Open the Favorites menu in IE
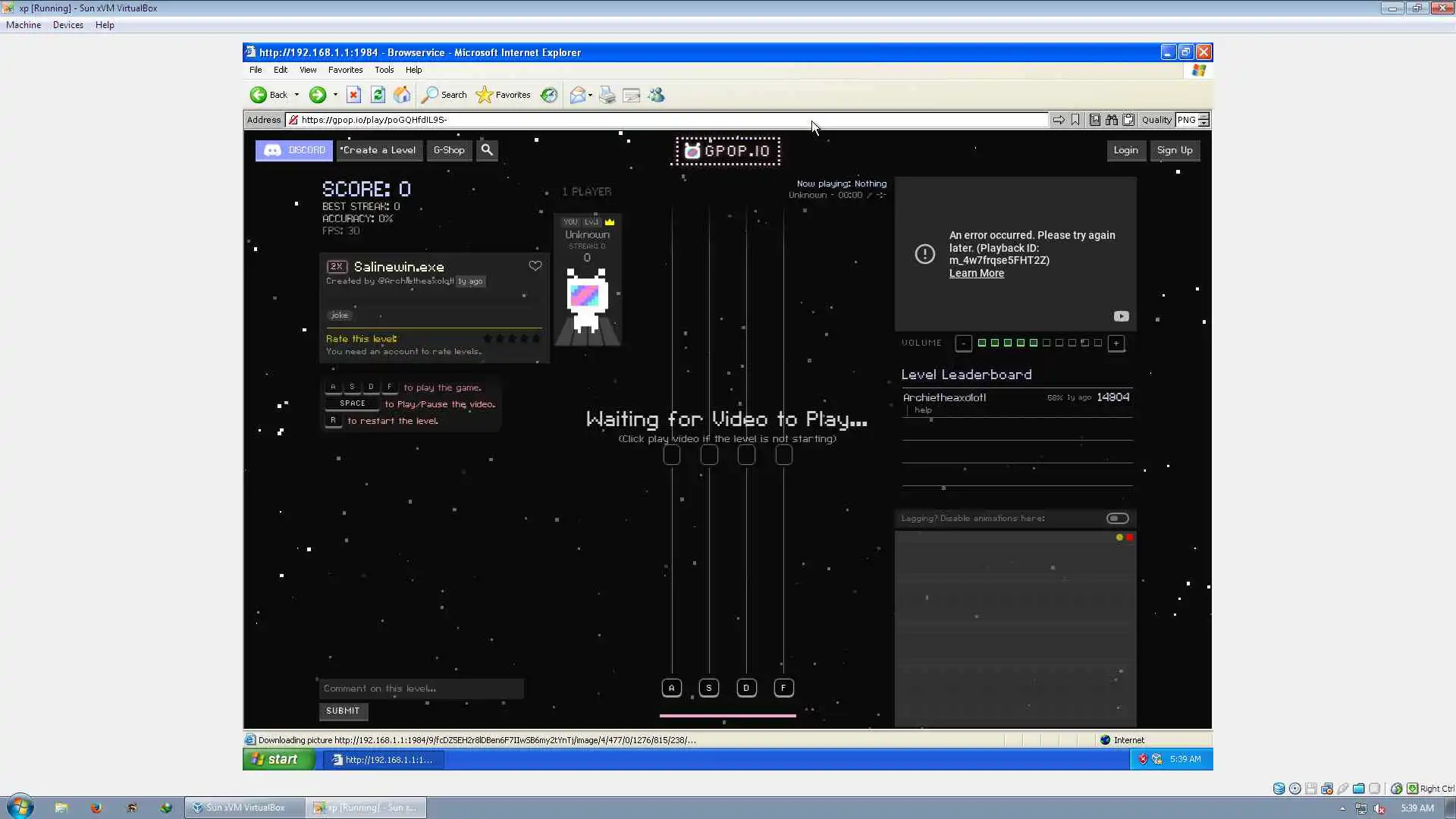Viewport: 1456px width, 819px height. (345, 70)
